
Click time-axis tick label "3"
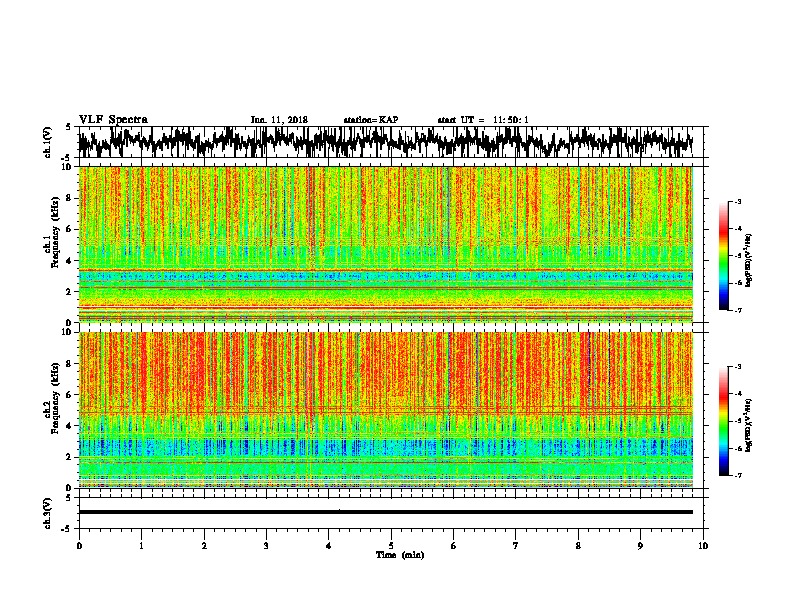point(266,546)
